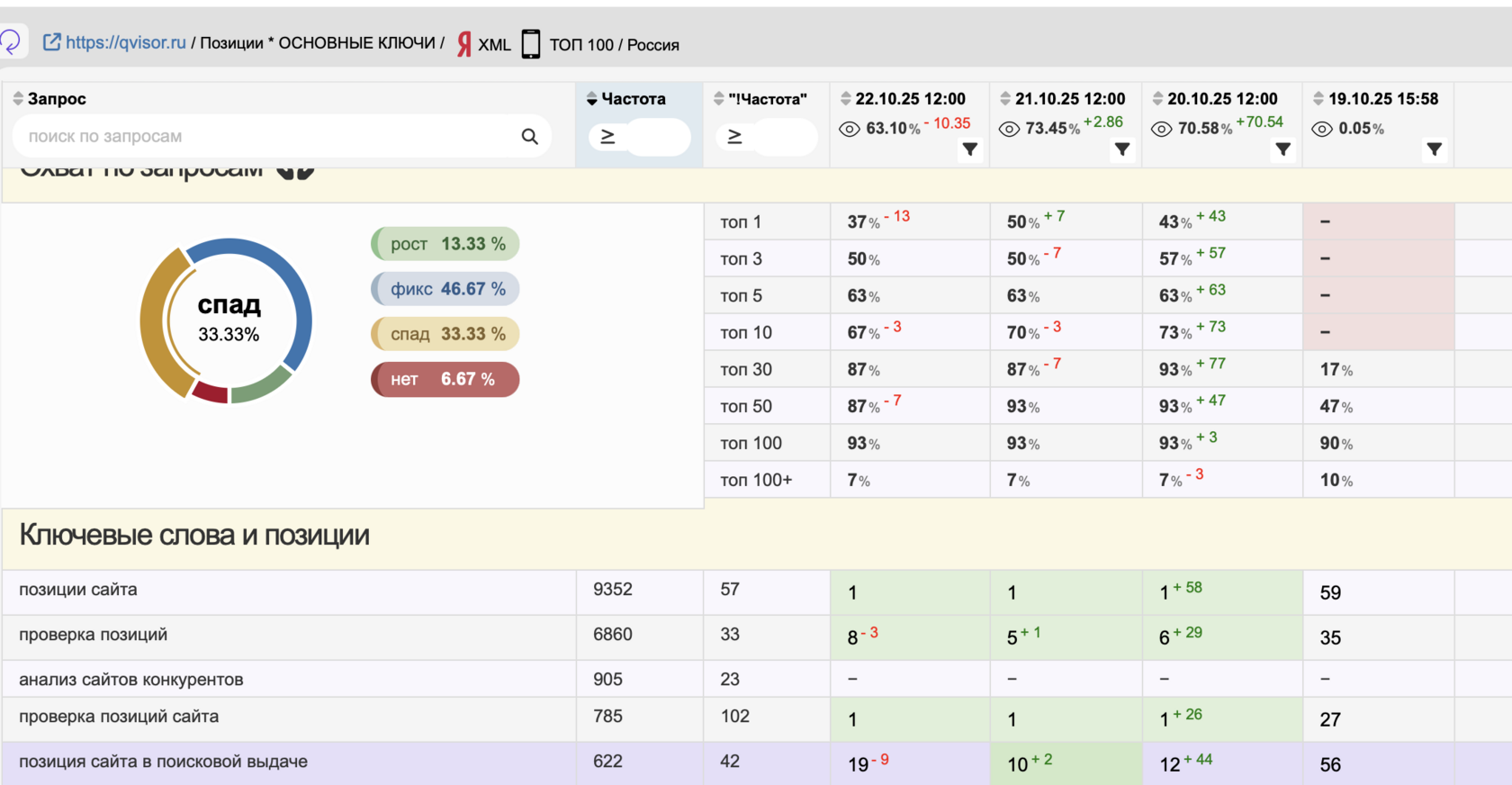1512x785 pixels.
Task: Click the magnifier icon in the query search
Action: coord(529,136)
